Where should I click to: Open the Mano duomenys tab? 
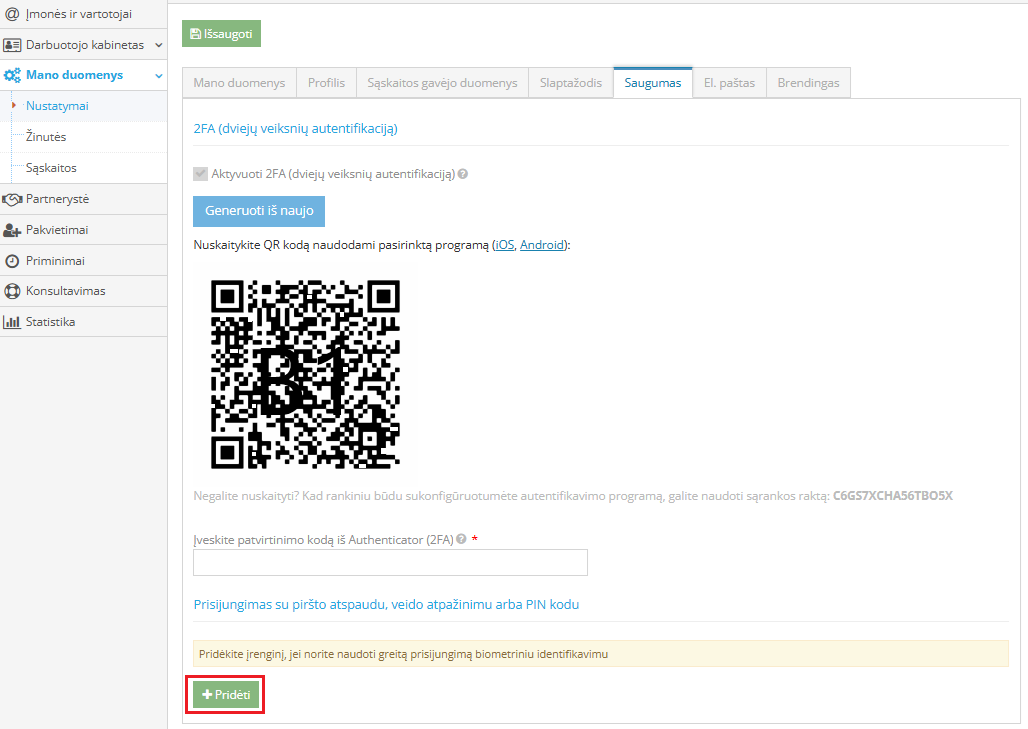click(x=239, y=83)
